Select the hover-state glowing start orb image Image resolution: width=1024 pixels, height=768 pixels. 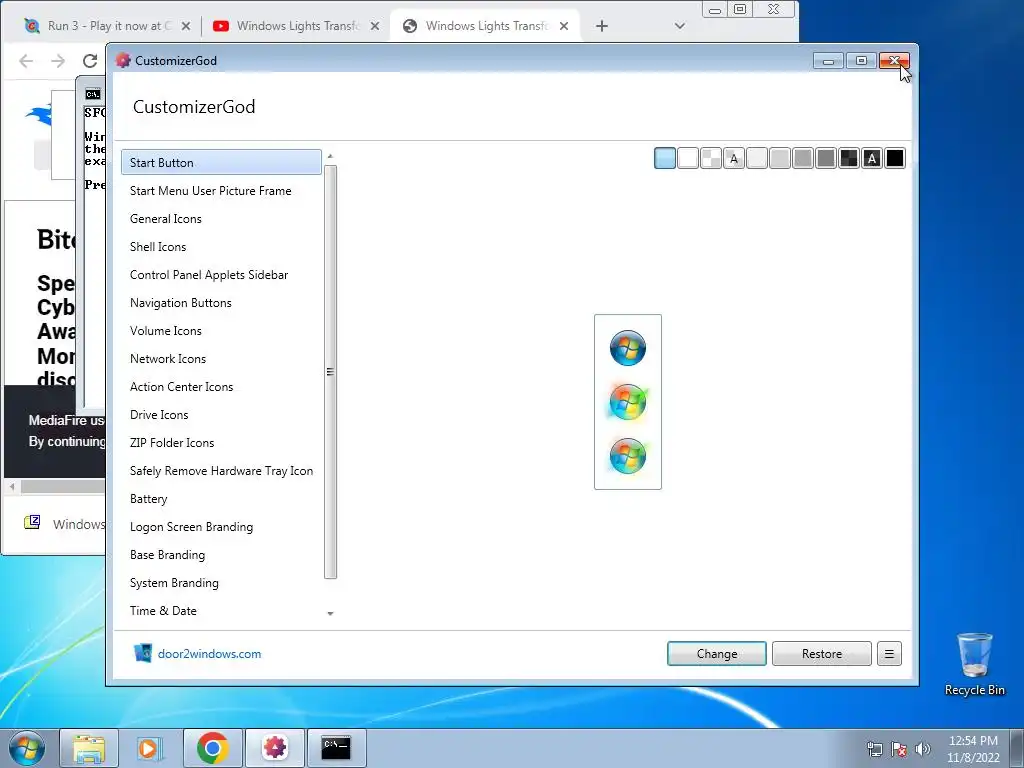(x=628, y=402)
